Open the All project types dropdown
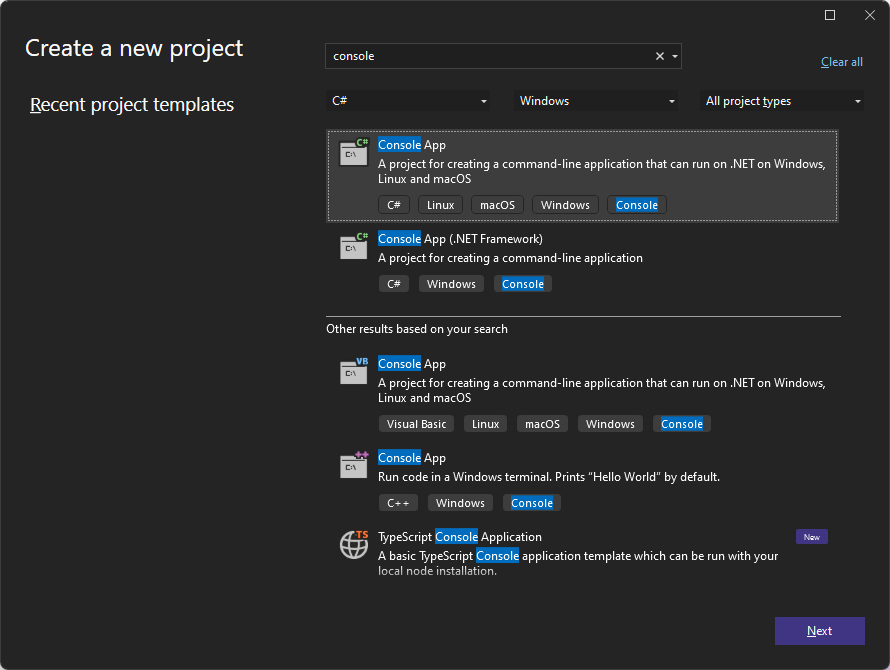Viewport: 890px width, 670px height. pos(782,100)
